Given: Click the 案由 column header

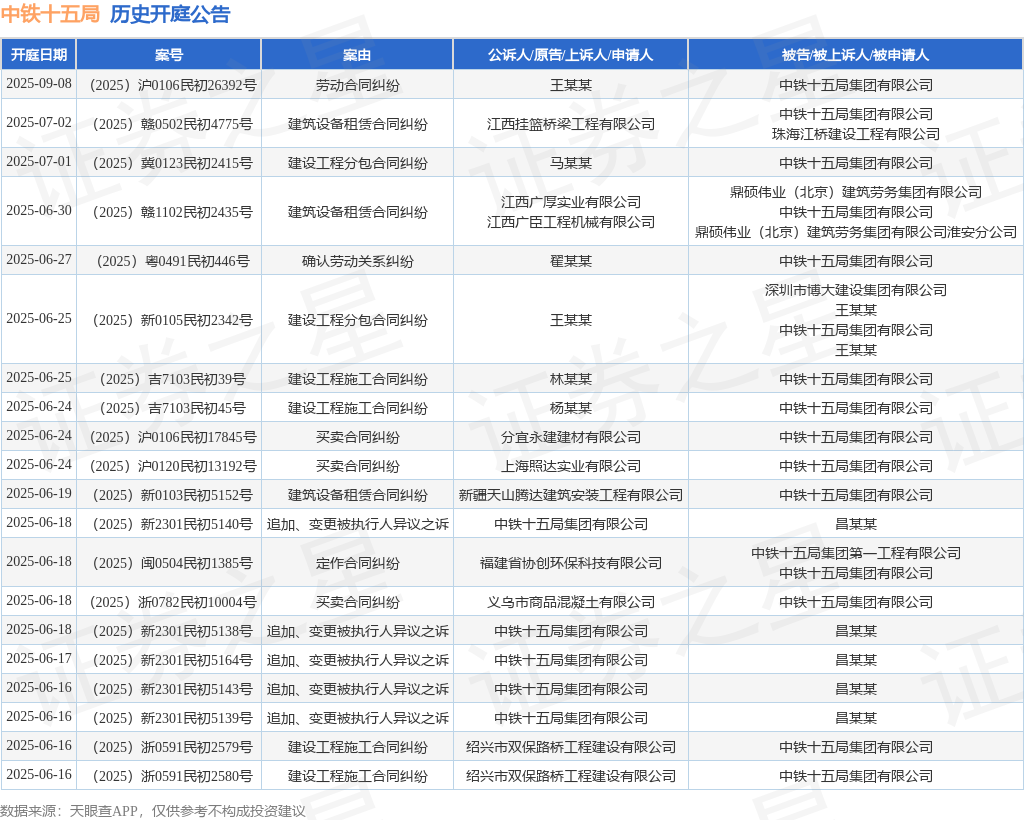Looking at the screenshot, I should [x=357, y=55].
